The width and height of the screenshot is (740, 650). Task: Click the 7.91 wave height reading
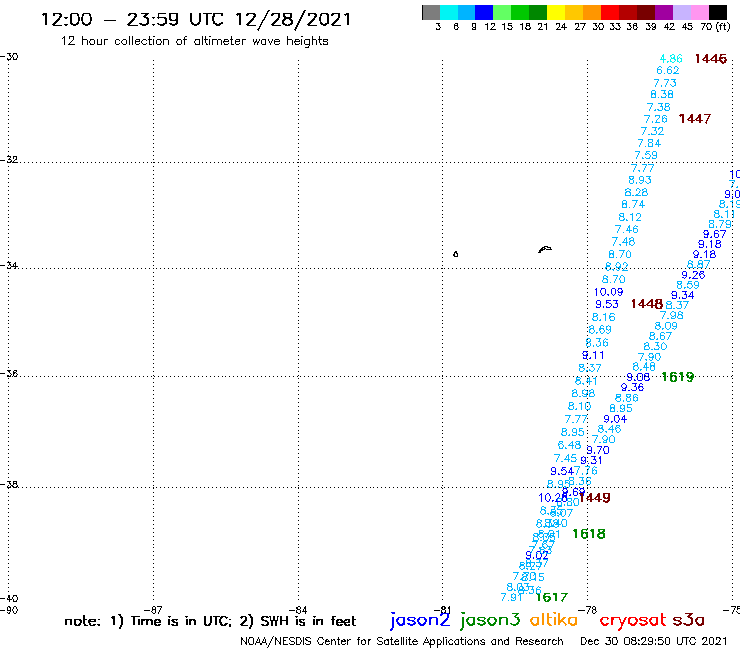click(512, 597)
